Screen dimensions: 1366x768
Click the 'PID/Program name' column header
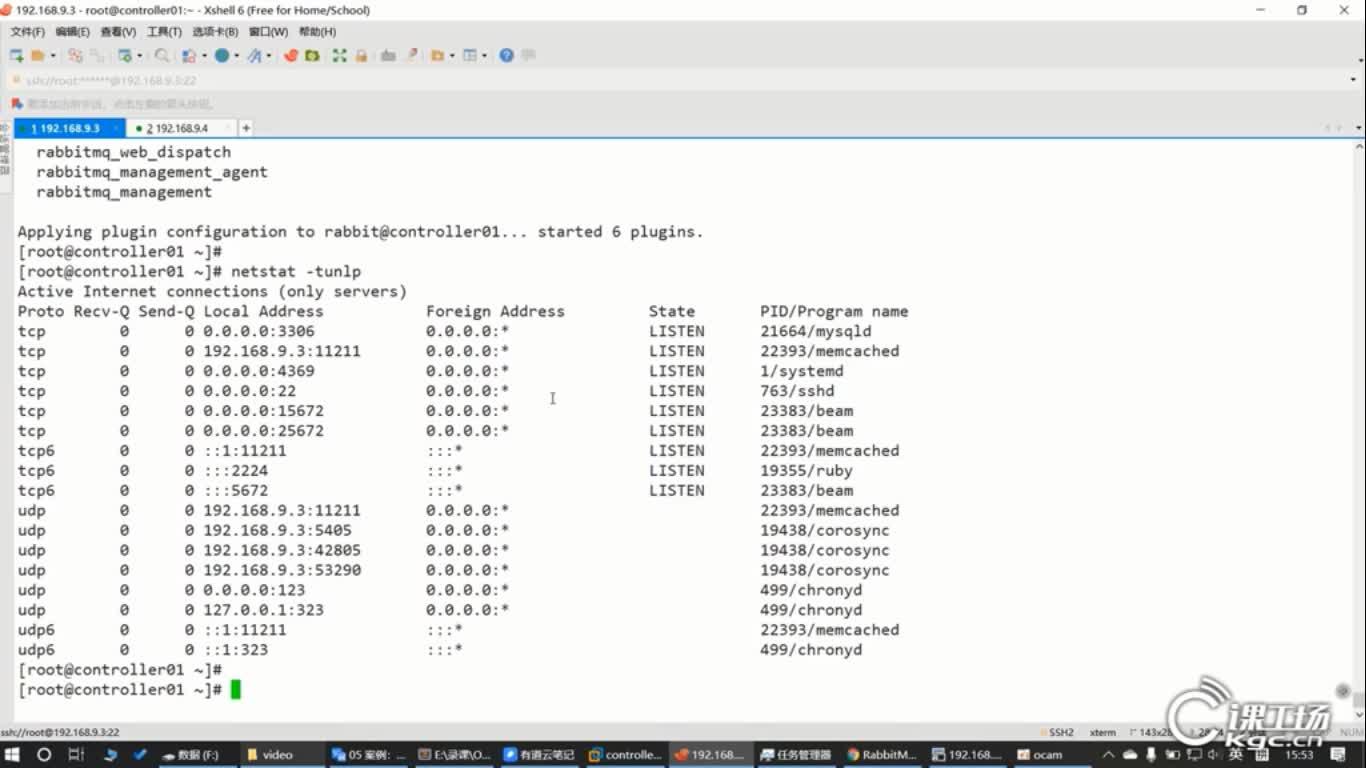[x=834, y=311]
